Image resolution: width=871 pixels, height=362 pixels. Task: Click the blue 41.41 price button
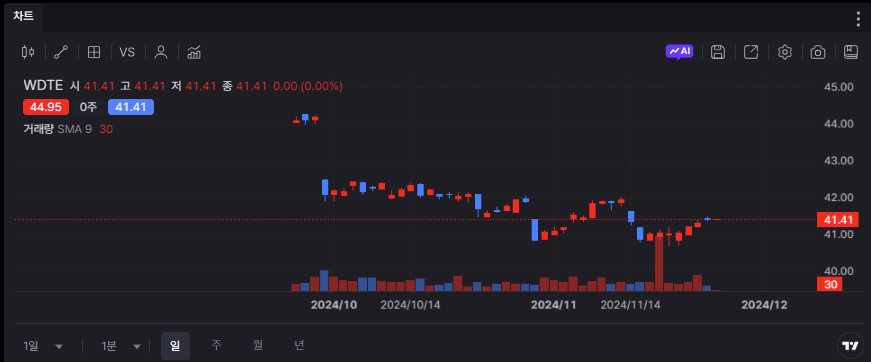tap(131, 107)
